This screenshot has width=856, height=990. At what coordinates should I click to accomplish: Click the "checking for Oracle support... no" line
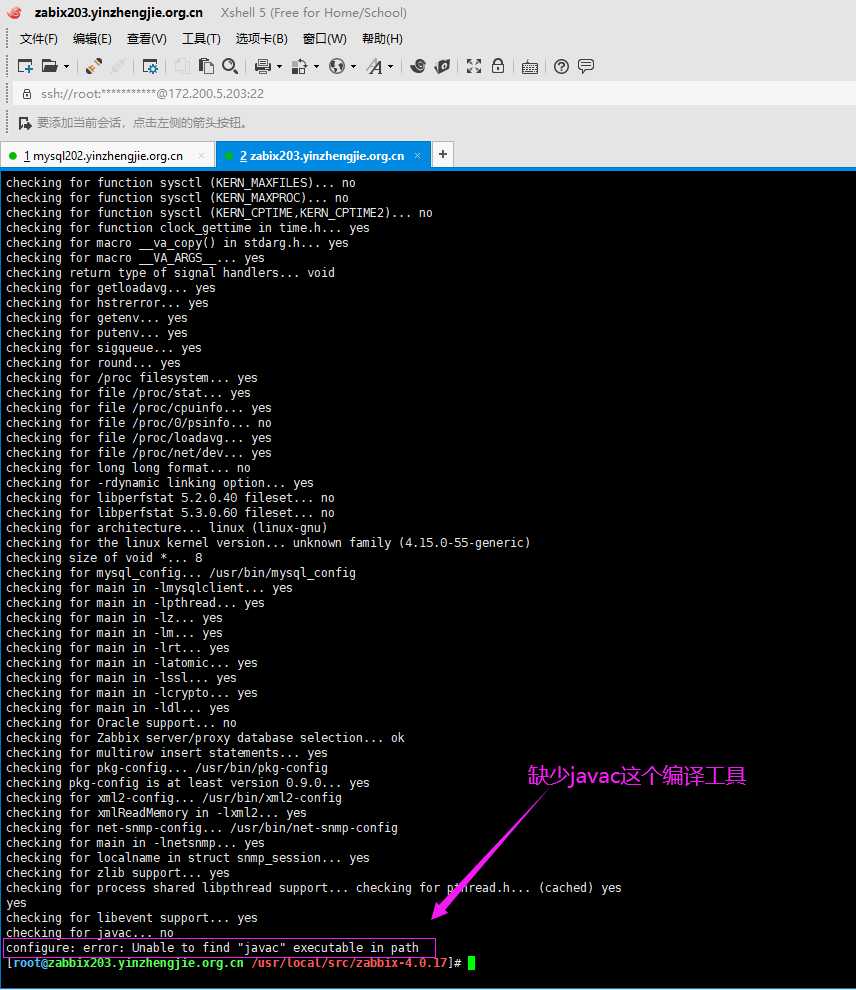pyautogui.click(x=121, y=722)
